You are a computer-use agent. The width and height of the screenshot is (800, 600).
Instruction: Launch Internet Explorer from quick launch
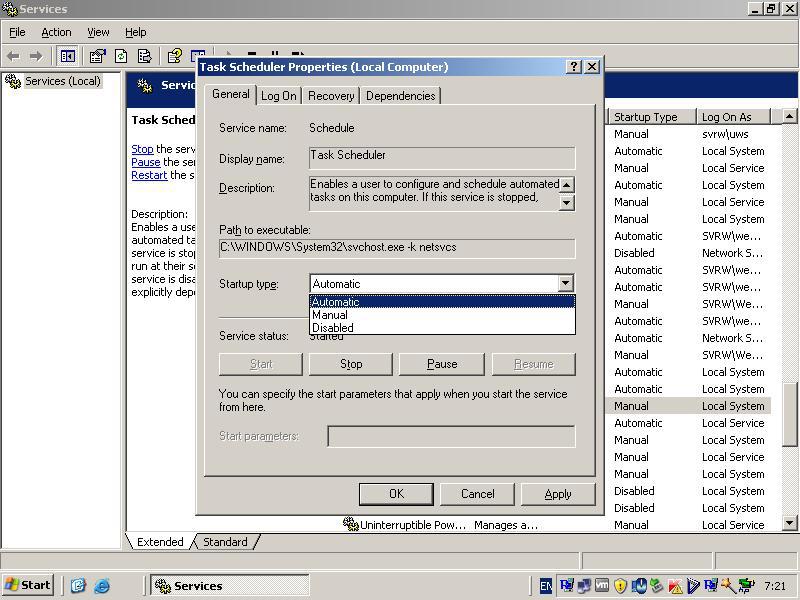[x=102, y=585]
